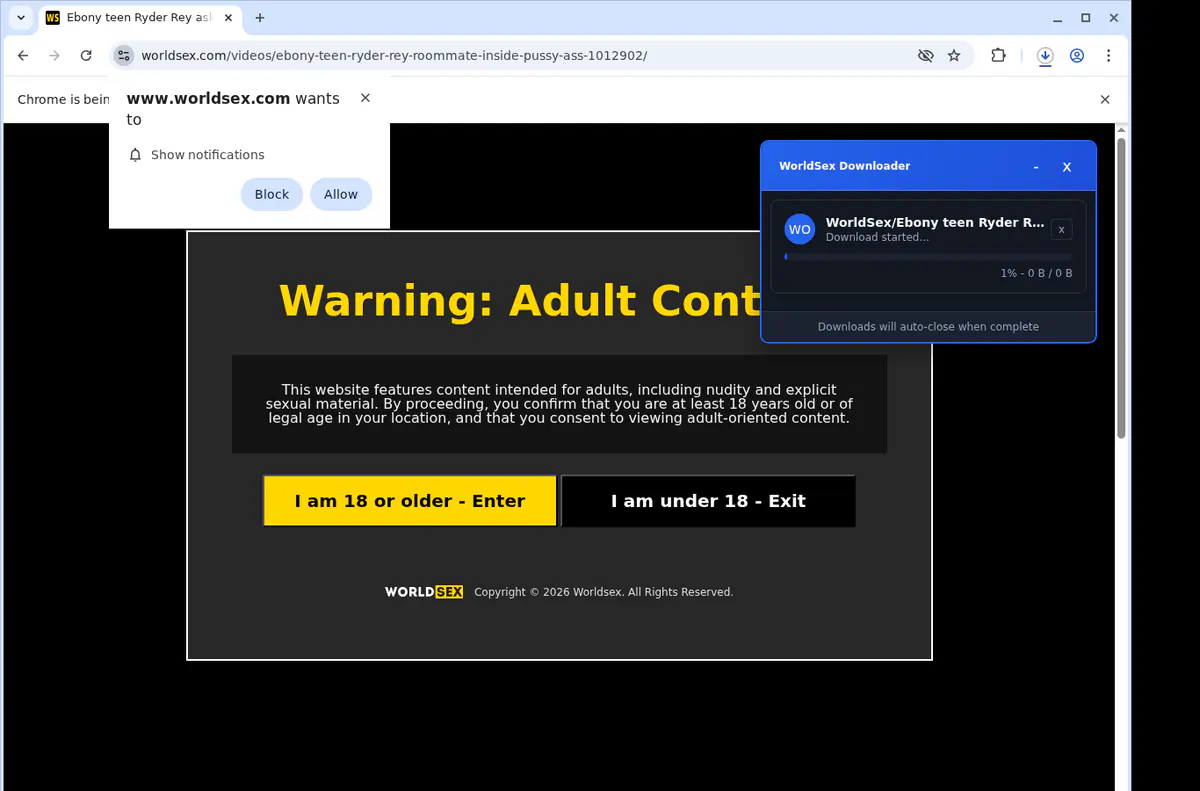The width and height of the screenshot is (1200, 791).
Task: Click the WorldSex logo in footer
Action: [x=424, y=592]
